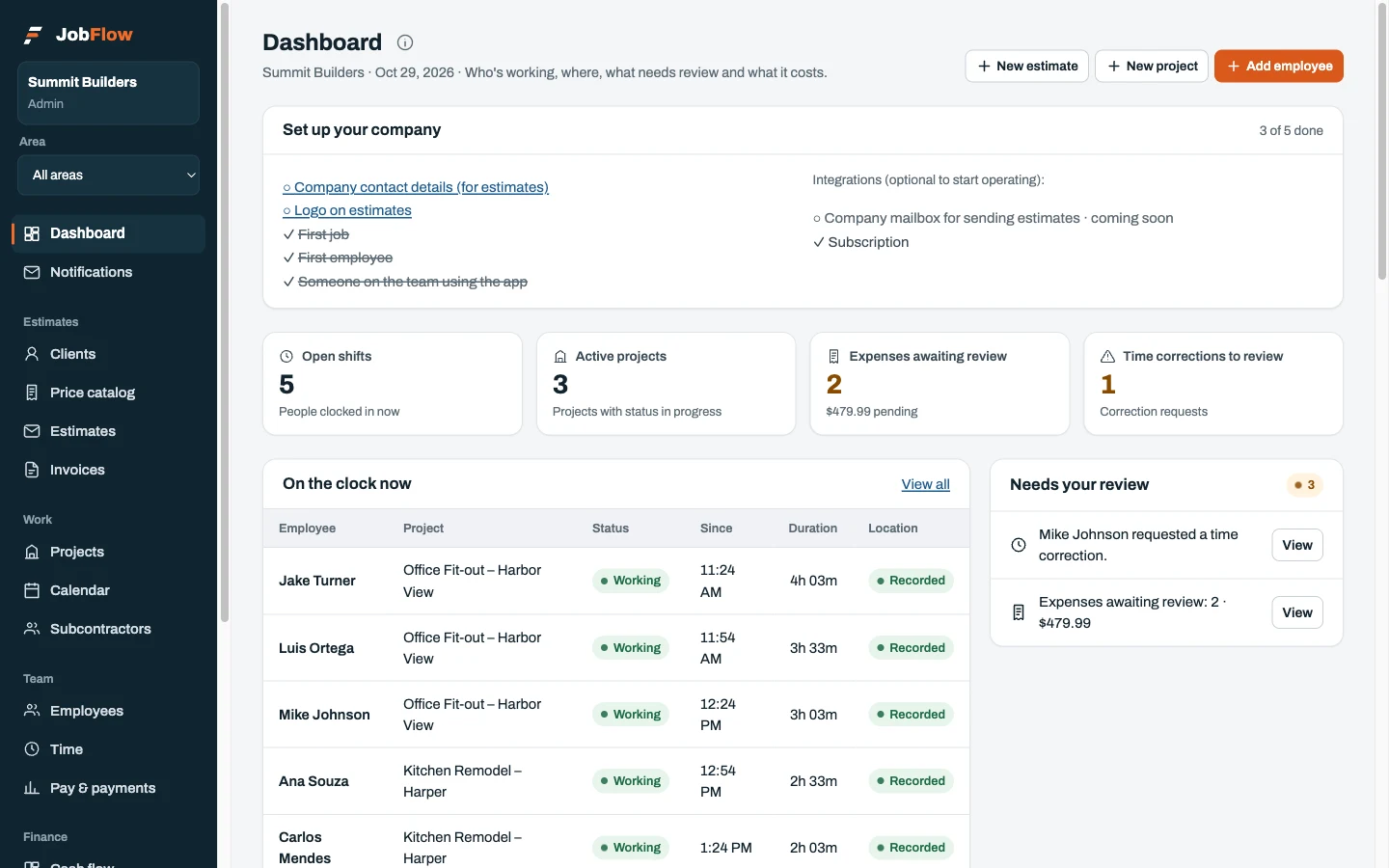Open Employees in the Team section
Screen dimensions: 1389x868
pyautogui.click(x=109, y=711)
